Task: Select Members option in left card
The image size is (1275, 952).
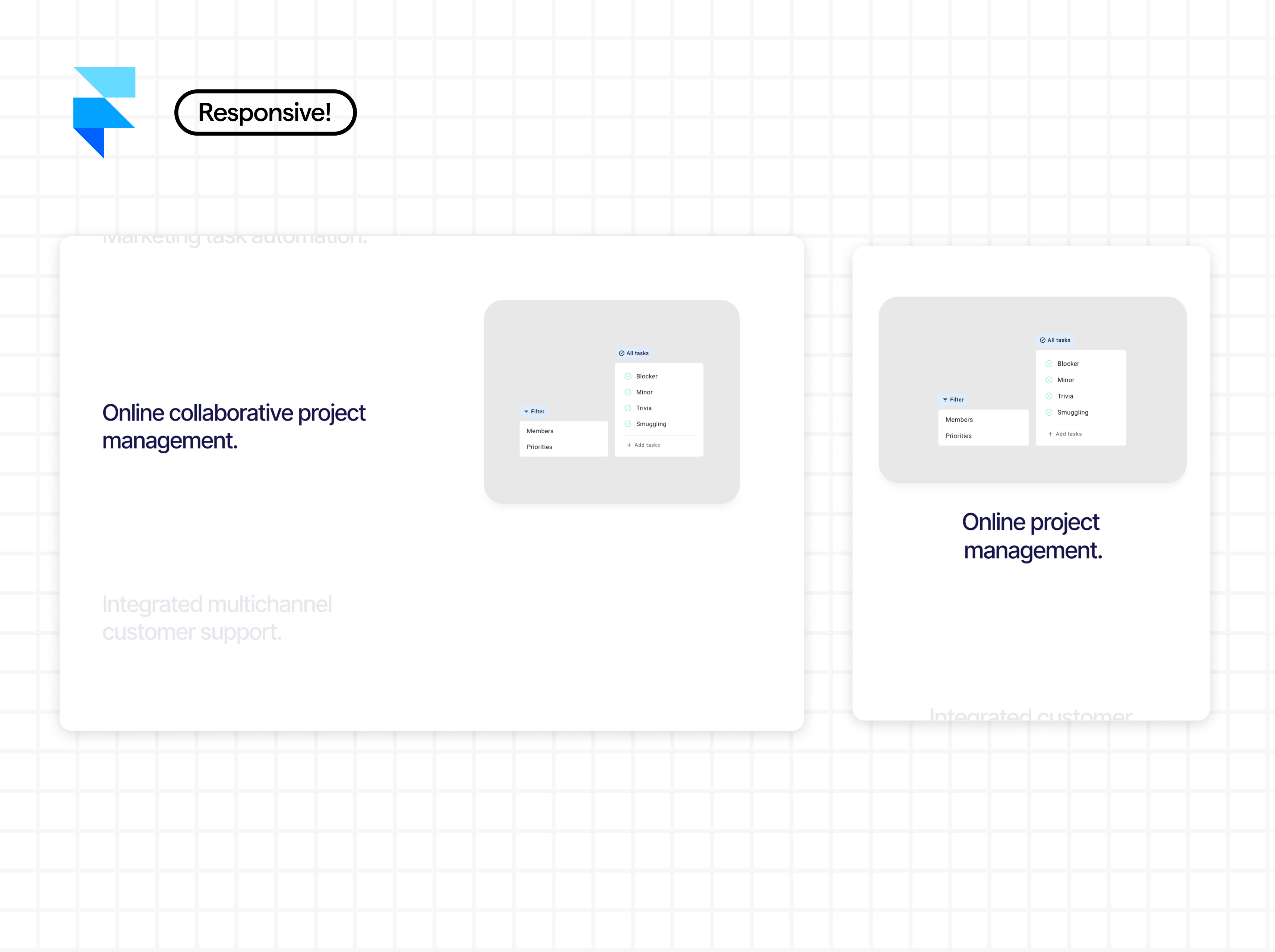Action: coord(540,431)
